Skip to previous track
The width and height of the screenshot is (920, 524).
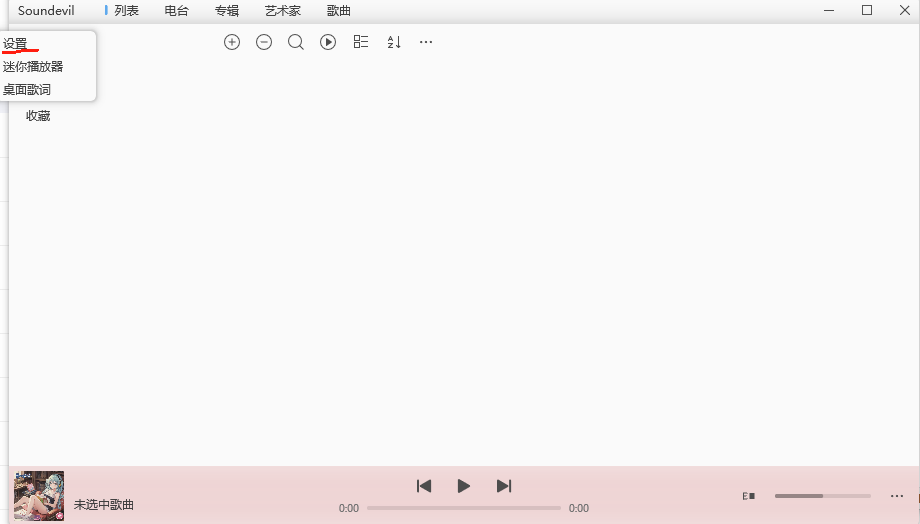click(424, 486)
